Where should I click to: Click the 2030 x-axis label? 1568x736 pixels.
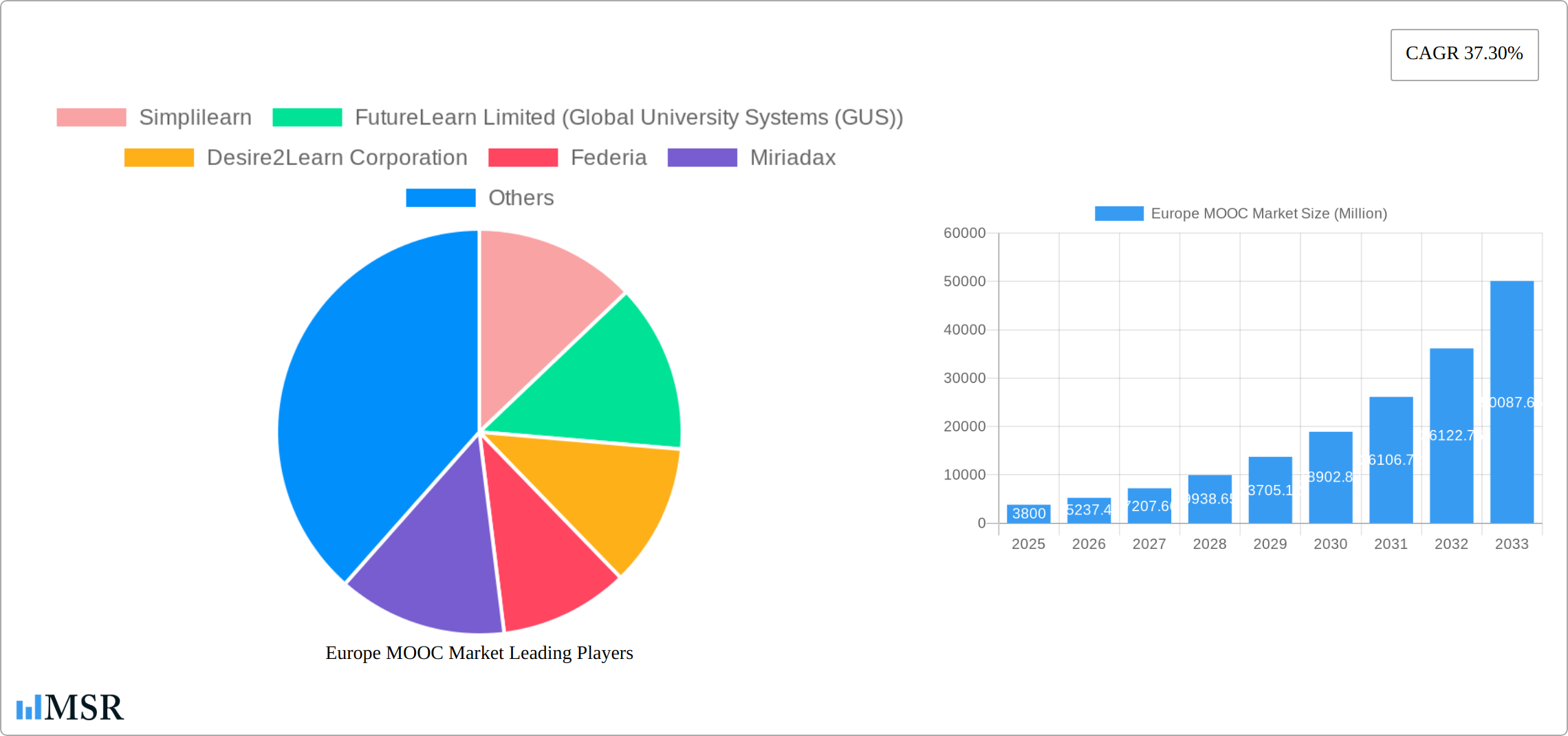(1331, 544)
